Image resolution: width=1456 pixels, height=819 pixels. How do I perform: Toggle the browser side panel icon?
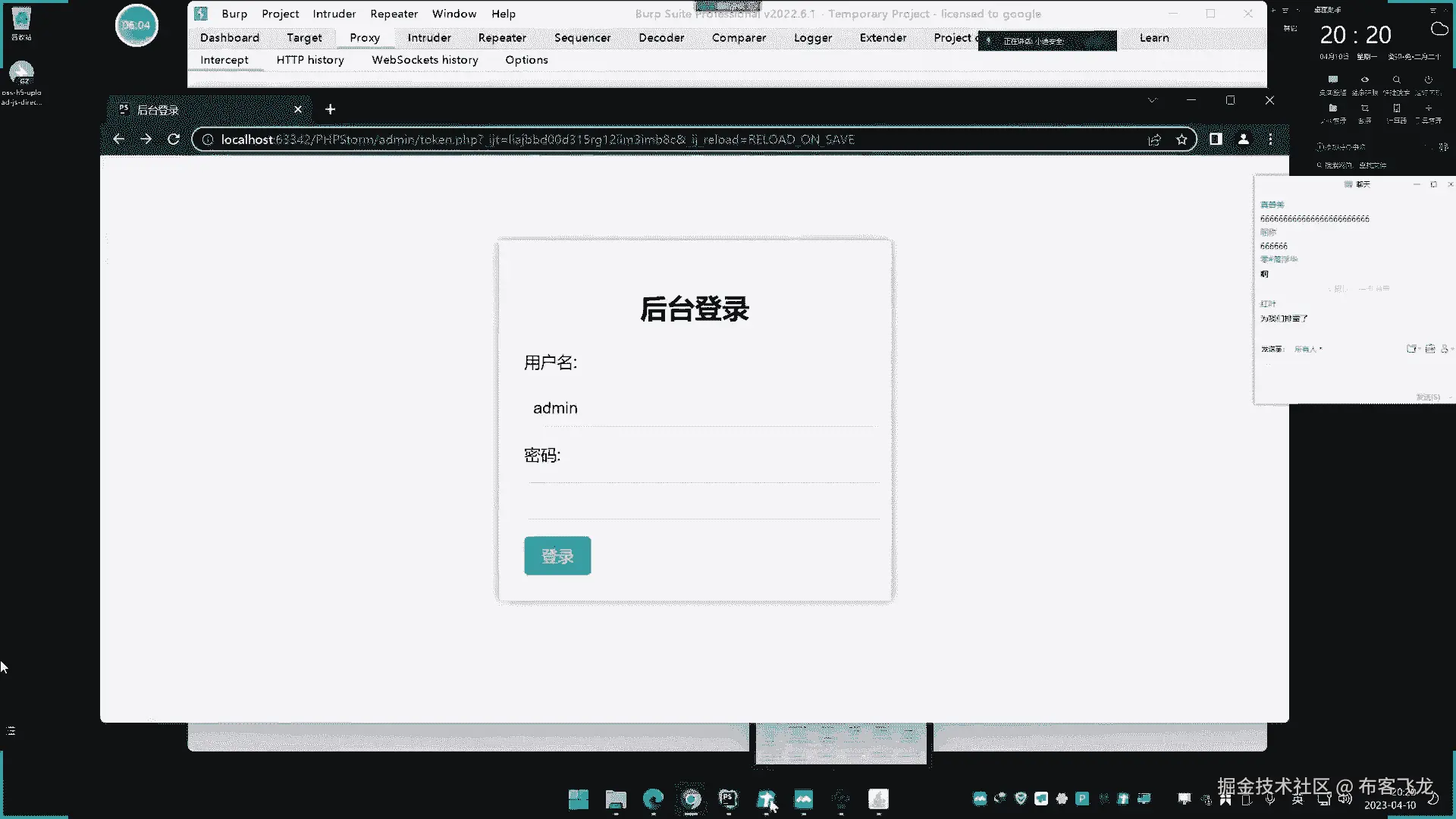(1216, 140)
